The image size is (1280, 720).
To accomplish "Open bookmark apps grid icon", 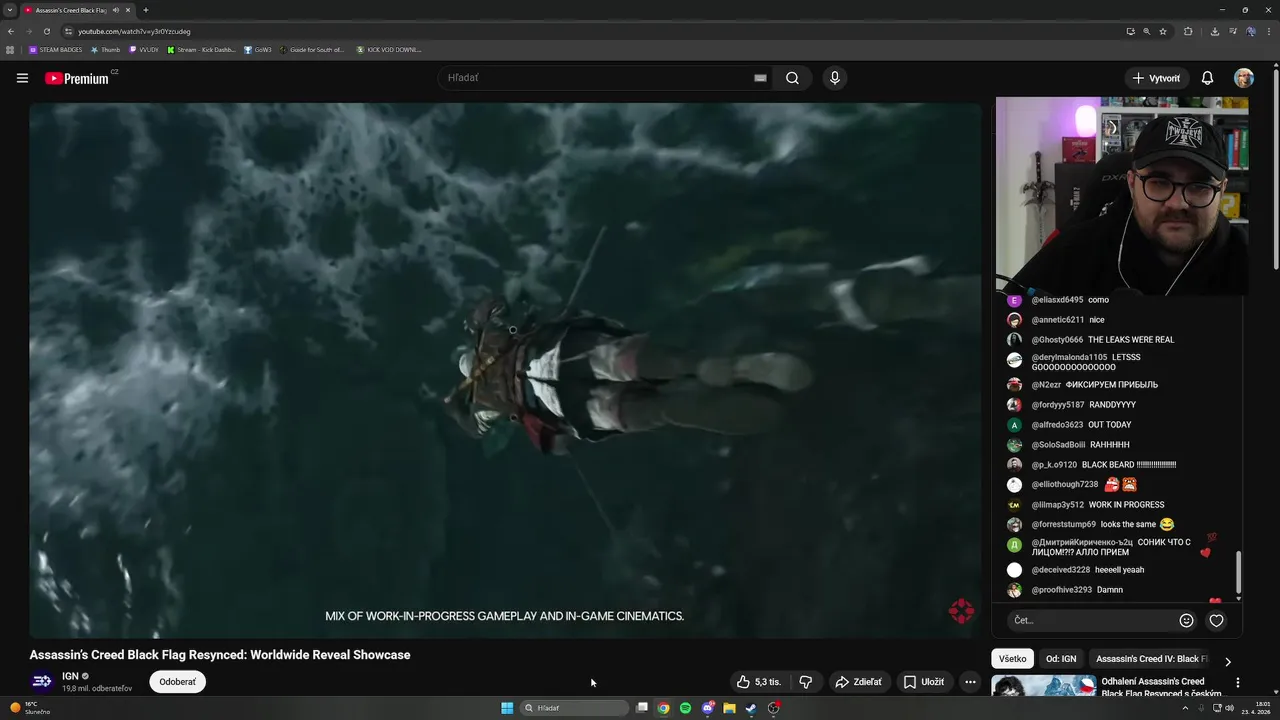I will tap(10, 49).
